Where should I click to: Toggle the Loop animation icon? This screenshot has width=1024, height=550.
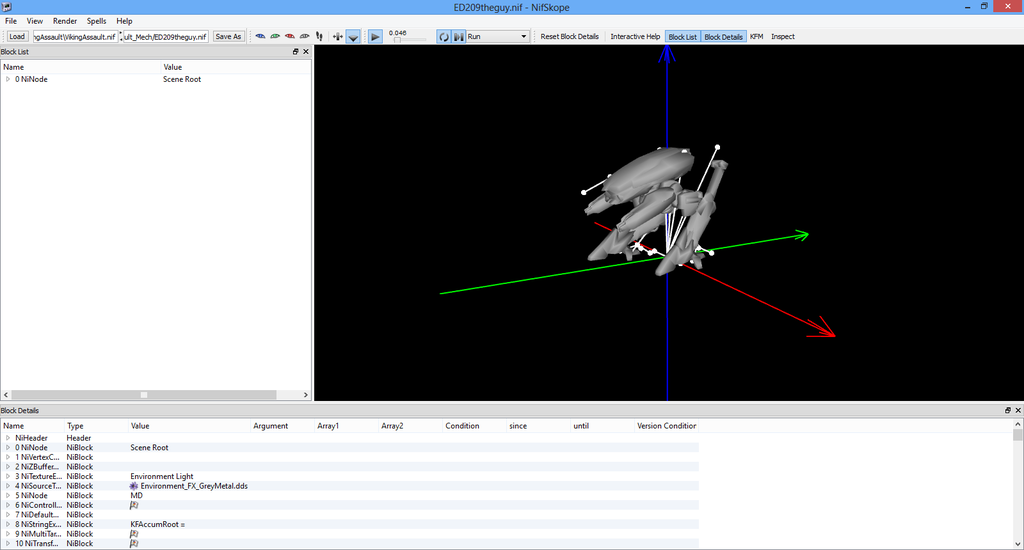pos(444,37)
